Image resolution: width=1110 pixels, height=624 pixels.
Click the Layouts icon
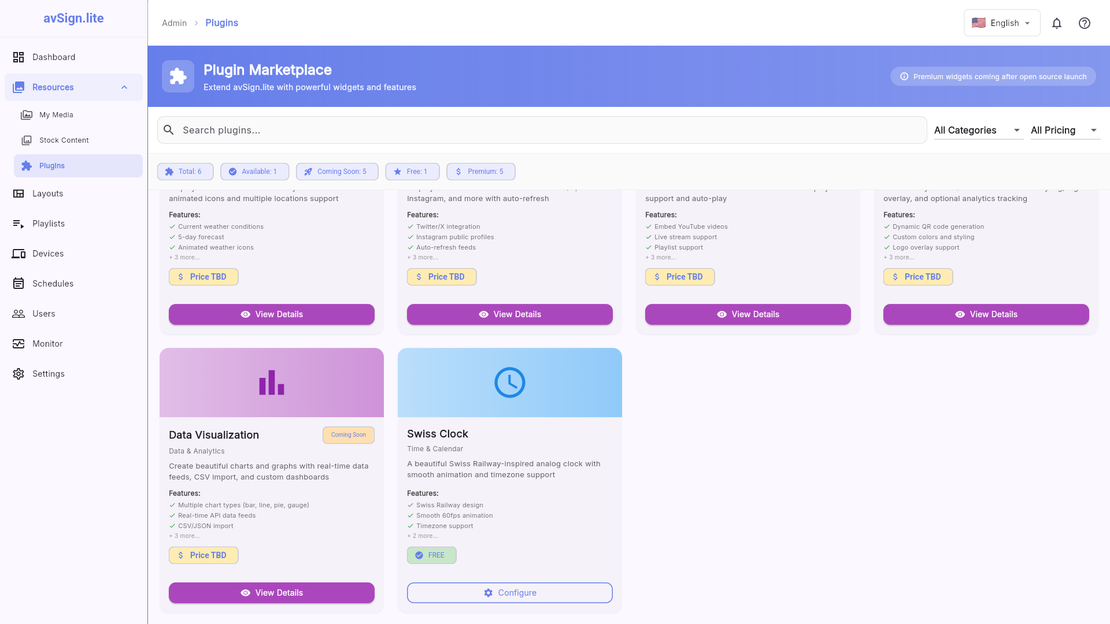click(x=18, y=193)
